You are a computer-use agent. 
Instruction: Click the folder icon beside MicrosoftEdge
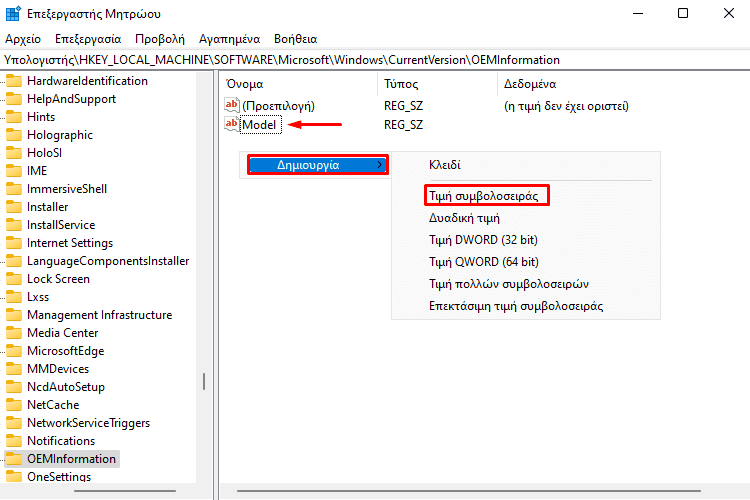point(14,351)
